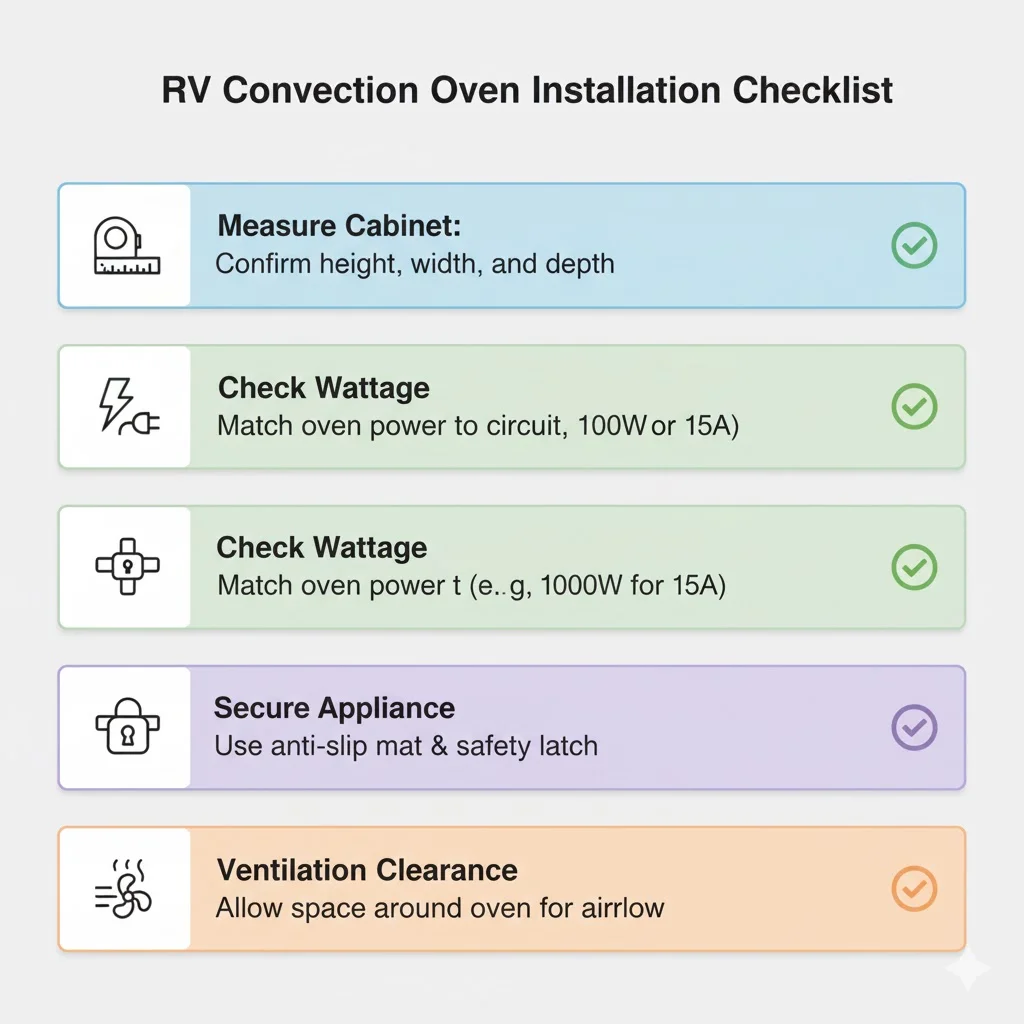Toggle checkmark in the '1000W for 15A' row
The width and height of the screenshot is (1024, 1024).
(914, 567)
